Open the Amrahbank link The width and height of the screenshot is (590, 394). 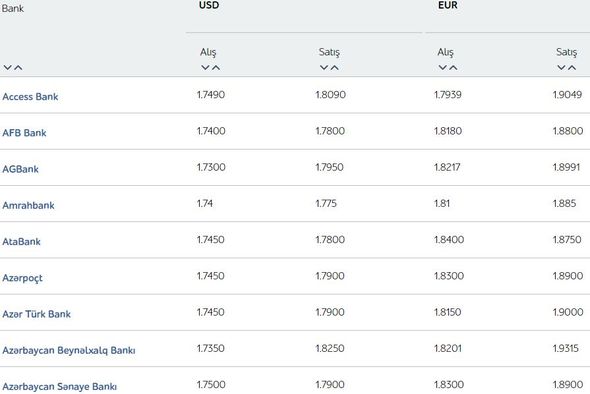tap(28, 205)
